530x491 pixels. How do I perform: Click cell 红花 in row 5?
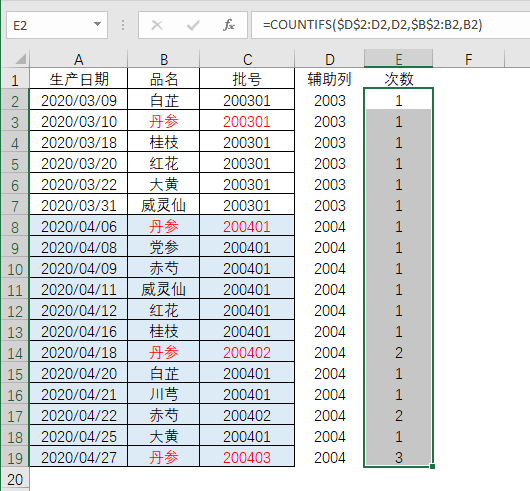(x=164, y=163)
